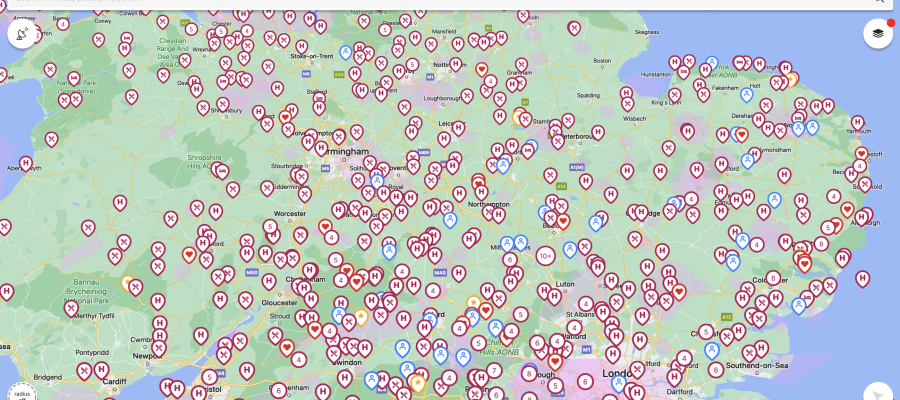The width and height of the screenshot is (900, 400).
Task: Select blue person marker below London label
Action: (619, 383)
